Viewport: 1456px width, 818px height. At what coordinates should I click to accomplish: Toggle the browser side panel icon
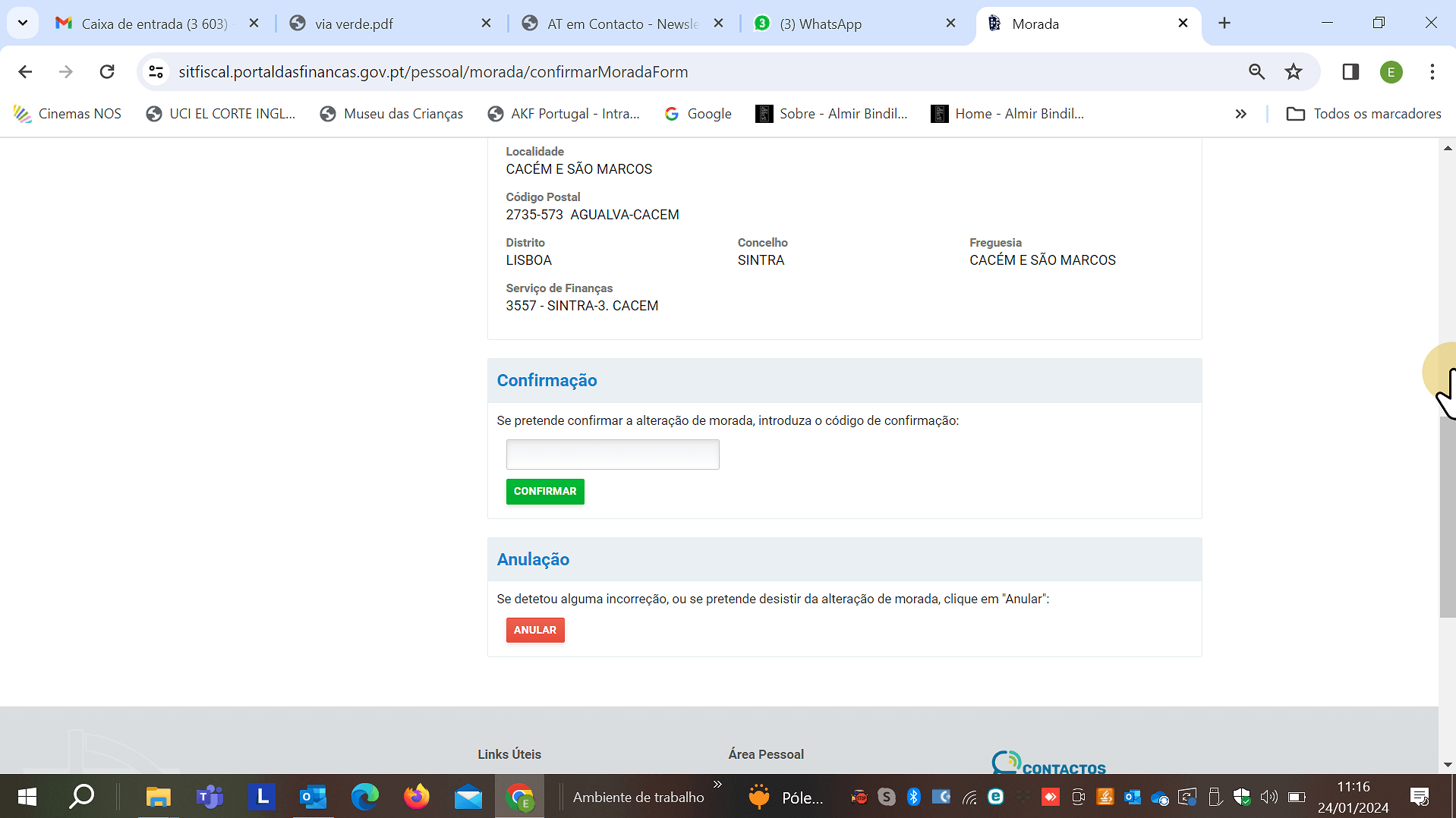(x=1350, y=72)
